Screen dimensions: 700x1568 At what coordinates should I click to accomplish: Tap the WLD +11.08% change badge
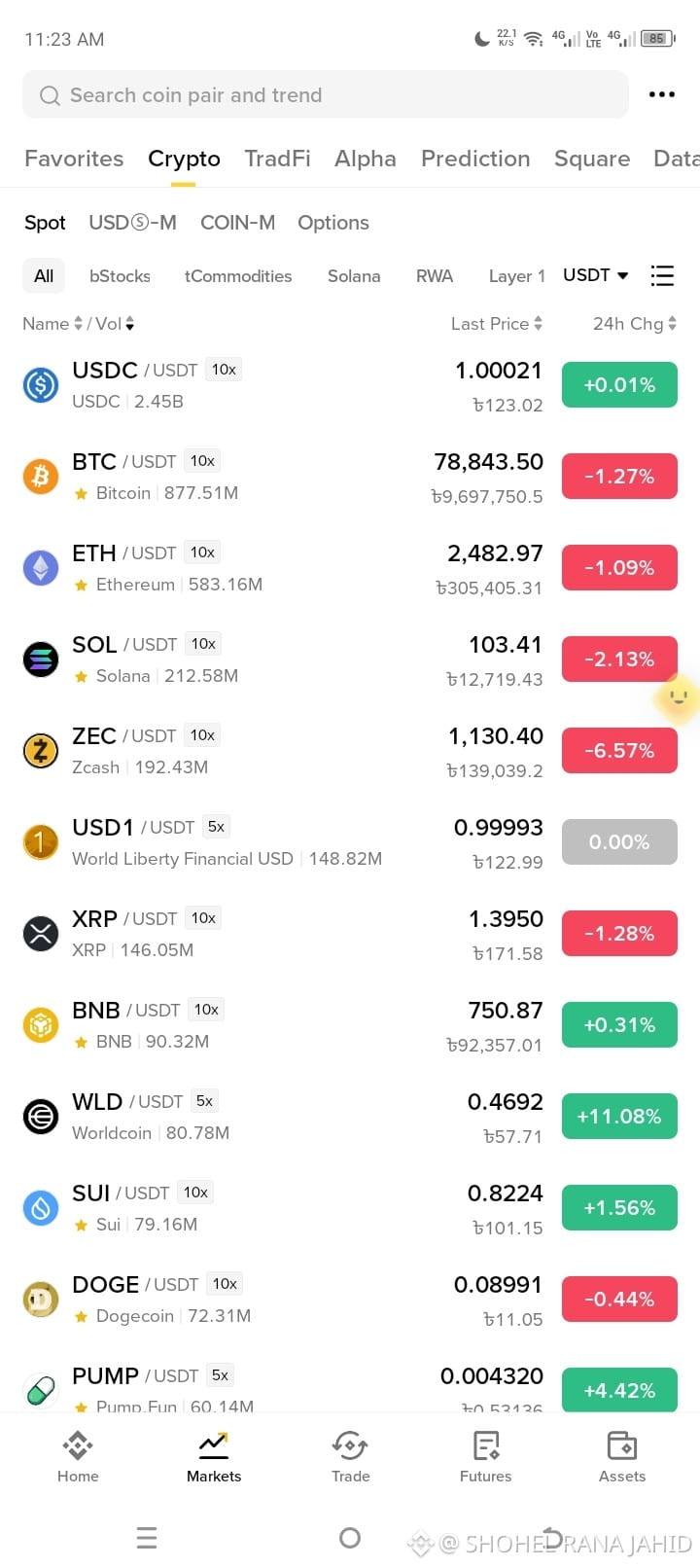point(619,1117)
